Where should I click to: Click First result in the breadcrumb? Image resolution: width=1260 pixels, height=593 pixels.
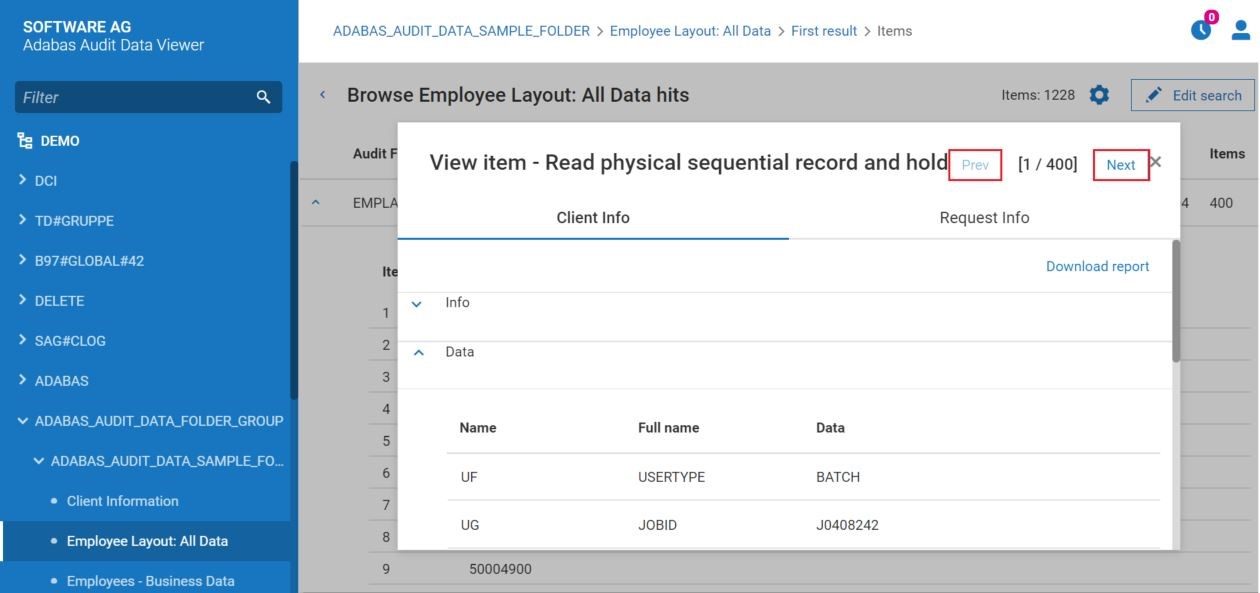(824, 31)
